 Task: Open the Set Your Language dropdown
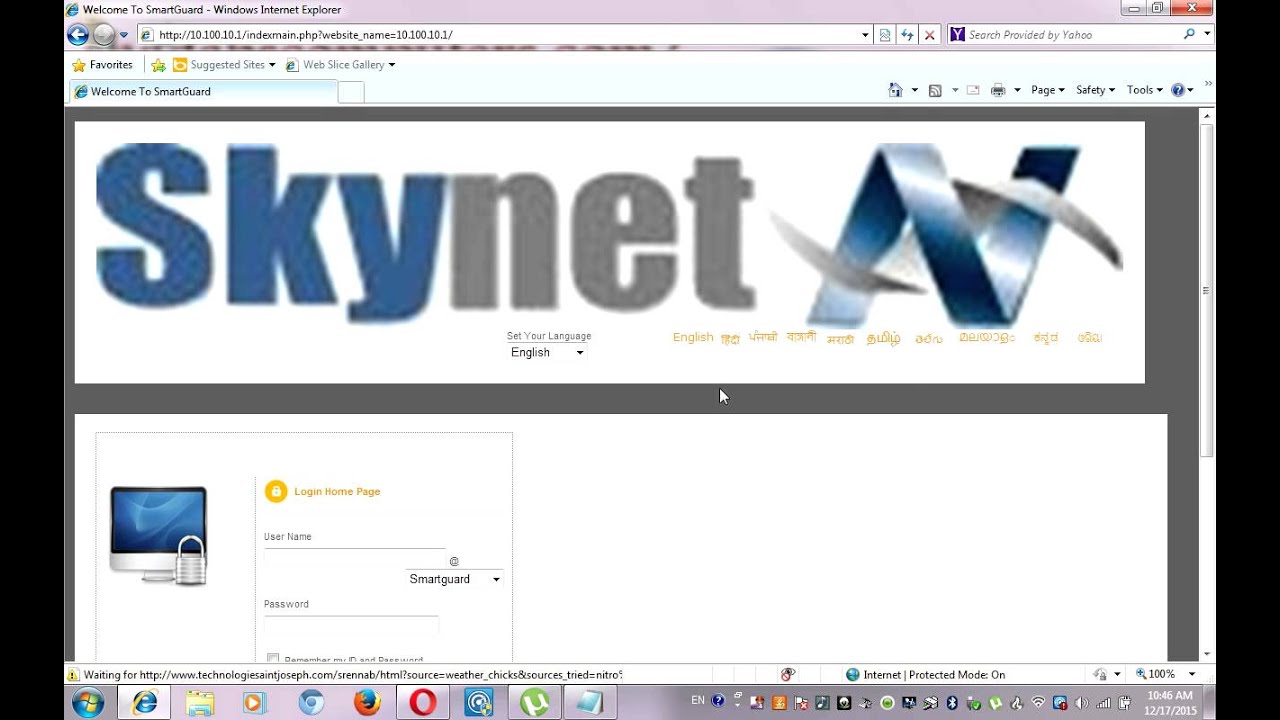pyautogui.click(x=547, y=352)
